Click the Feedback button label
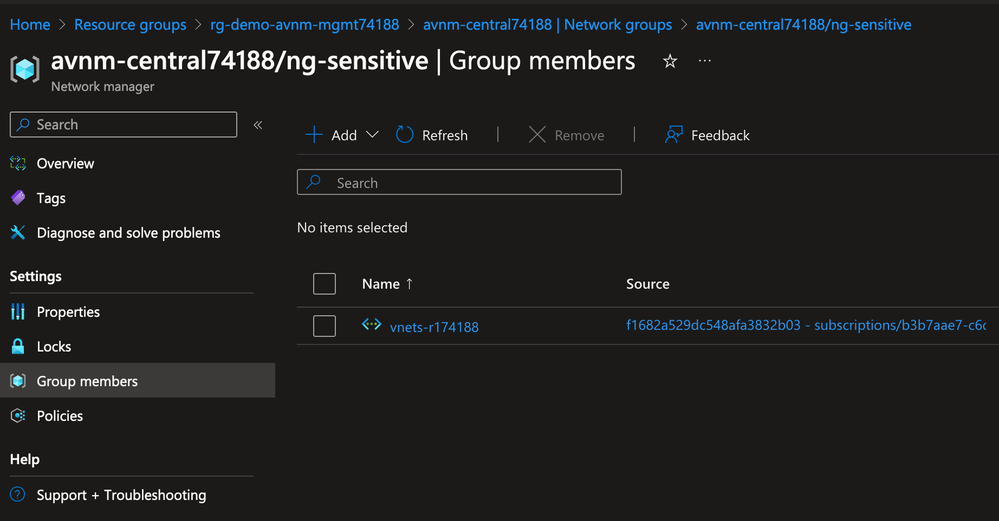This screenshot has width=999, height=521. 720,135
